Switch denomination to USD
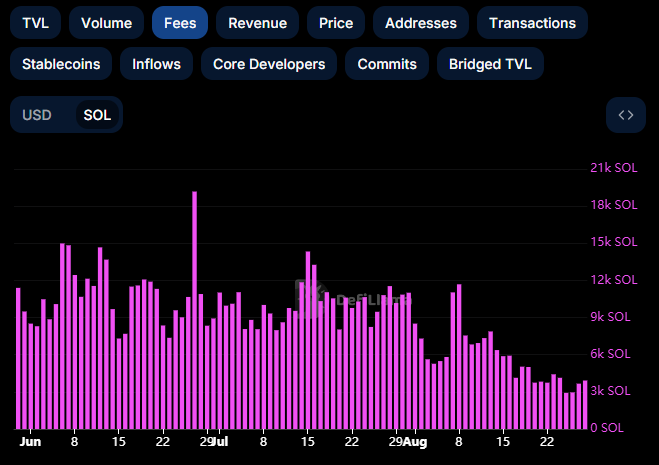 point(37,115)
